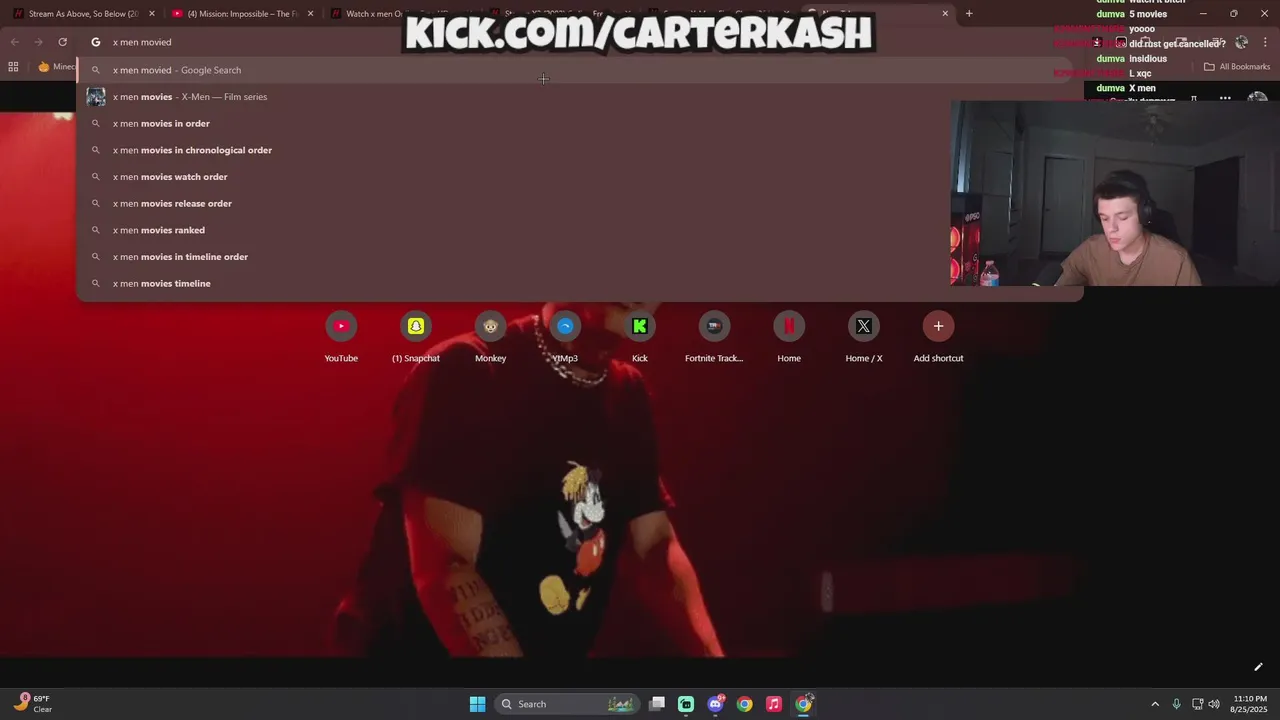1280x720 pixels.
Task: Open the Windows Start menu
Action: [x=477, y=704]
